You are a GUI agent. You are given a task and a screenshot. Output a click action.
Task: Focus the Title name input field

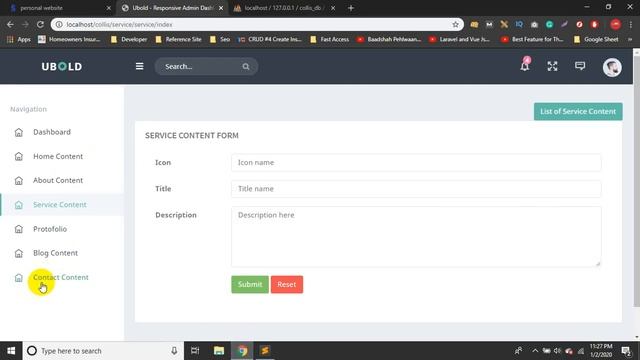click(416, 189)
